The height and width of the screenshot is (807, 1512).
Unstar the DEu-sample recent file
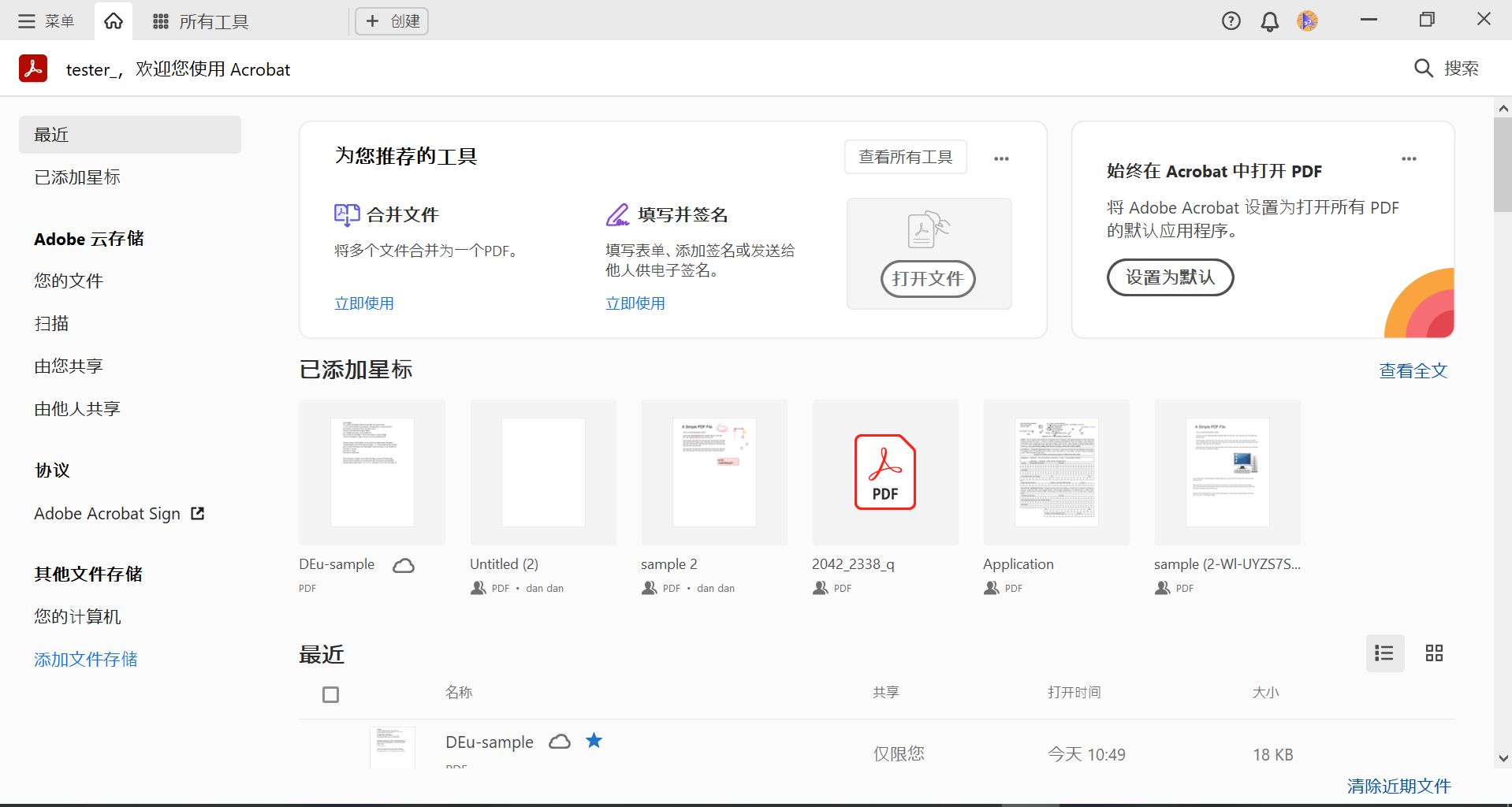594,741
